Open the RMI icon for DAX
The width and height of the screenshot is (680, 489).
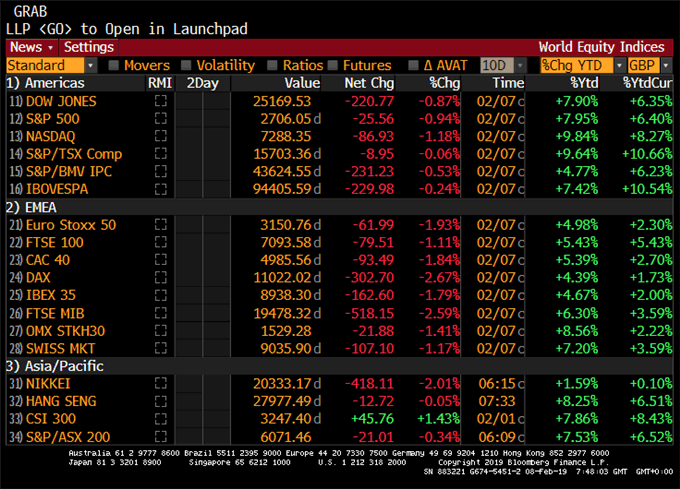click(160, 277)
